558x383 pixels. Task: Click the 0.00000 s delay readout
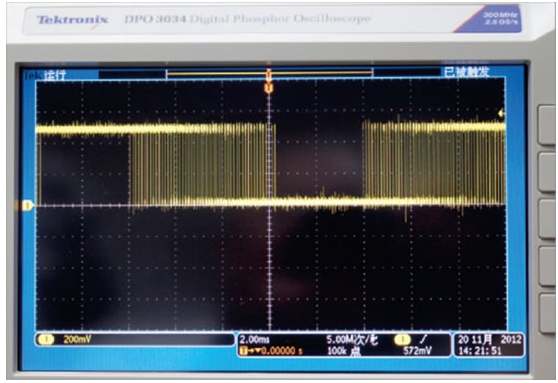[281, 351]
